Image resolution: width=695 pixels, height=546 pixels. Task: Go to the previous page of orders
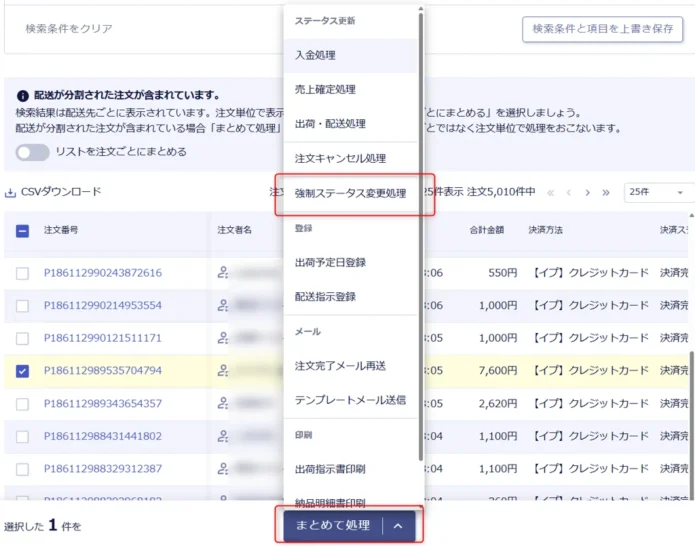(x=568, y=192)
